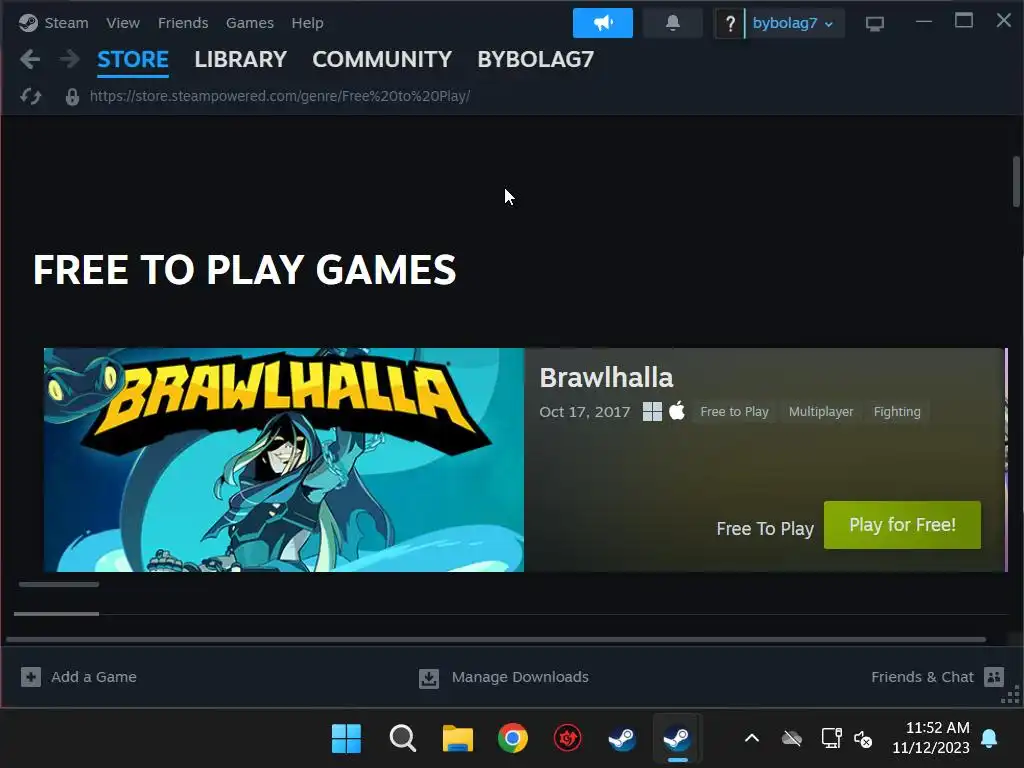Image resolution: width=1024 pixels, height=768 pixels.
Task: Open the notifications bell in Steam header
Action: (673, 23)
